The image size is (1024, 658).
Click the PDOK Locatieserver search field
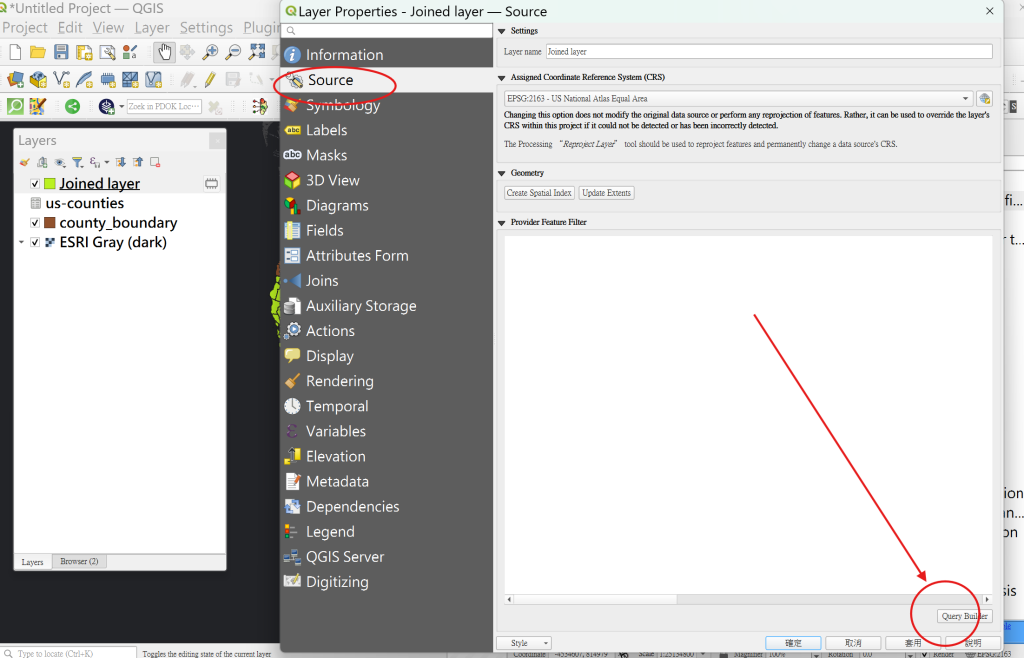165,106
